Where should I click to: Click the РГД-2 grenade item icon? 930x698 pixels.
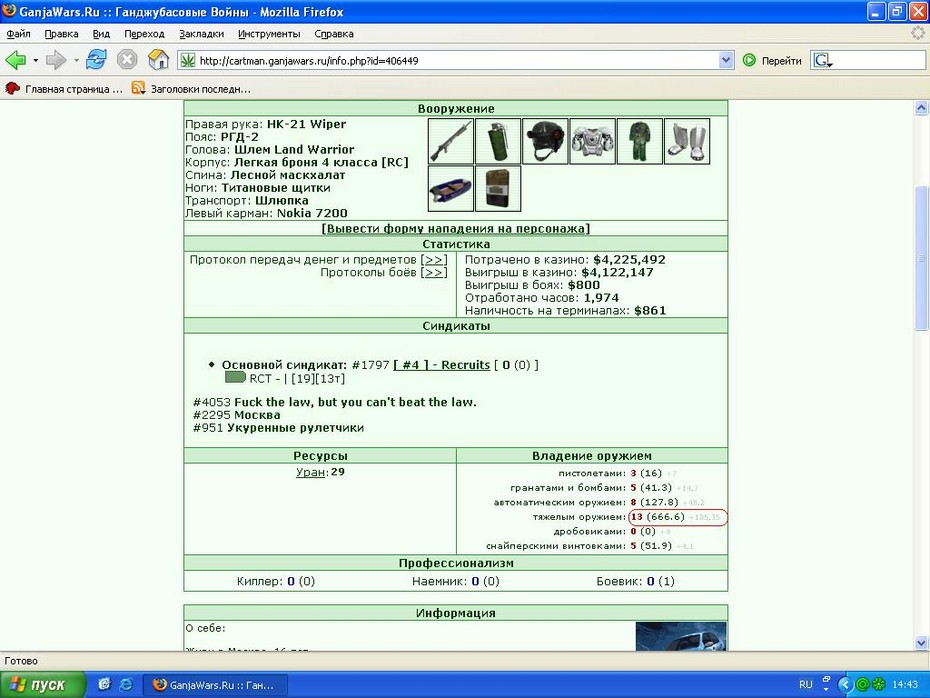pos(498,141)
